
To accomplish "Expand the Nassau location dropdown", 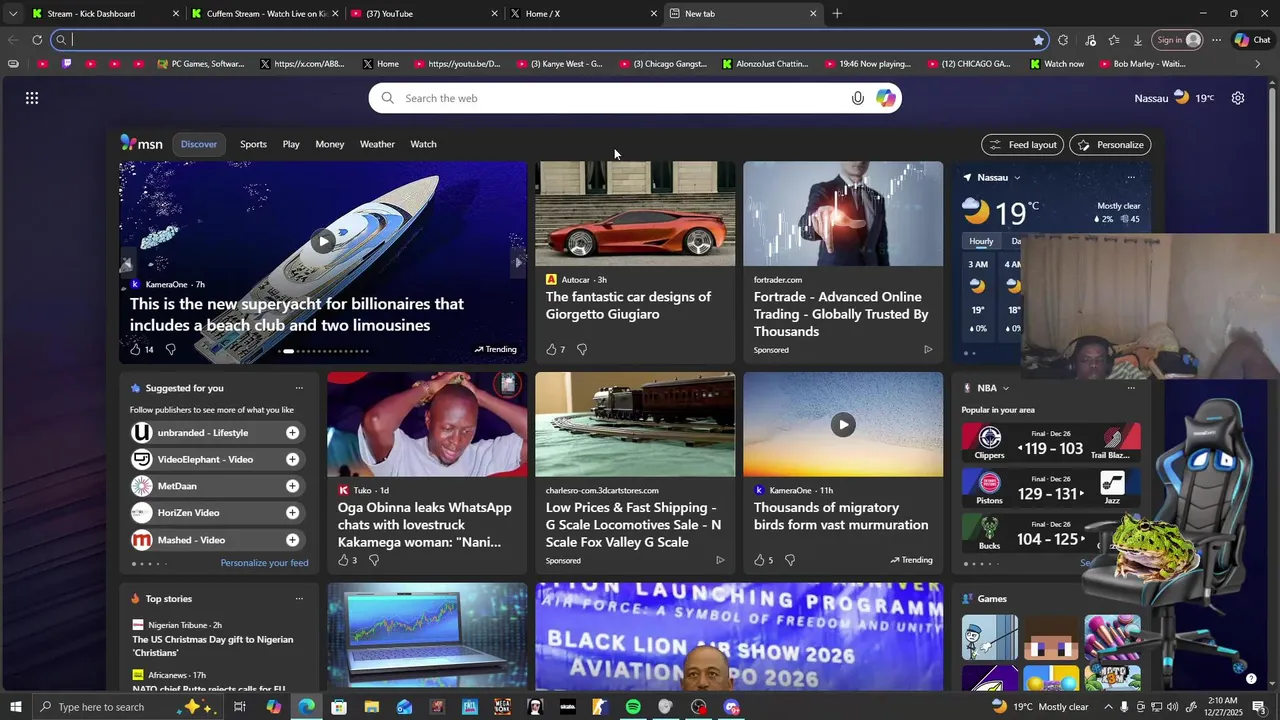I will pos(1017,178).
